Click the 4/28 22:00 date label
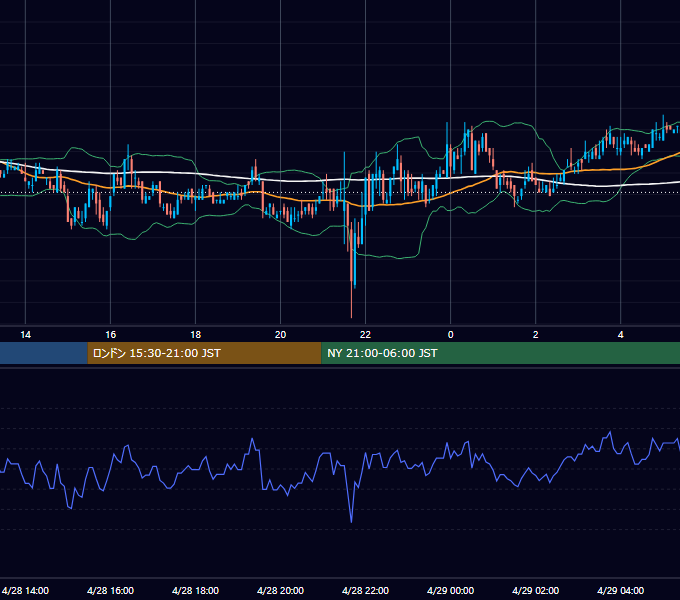The image size is (680, 600). pos(365,590)
